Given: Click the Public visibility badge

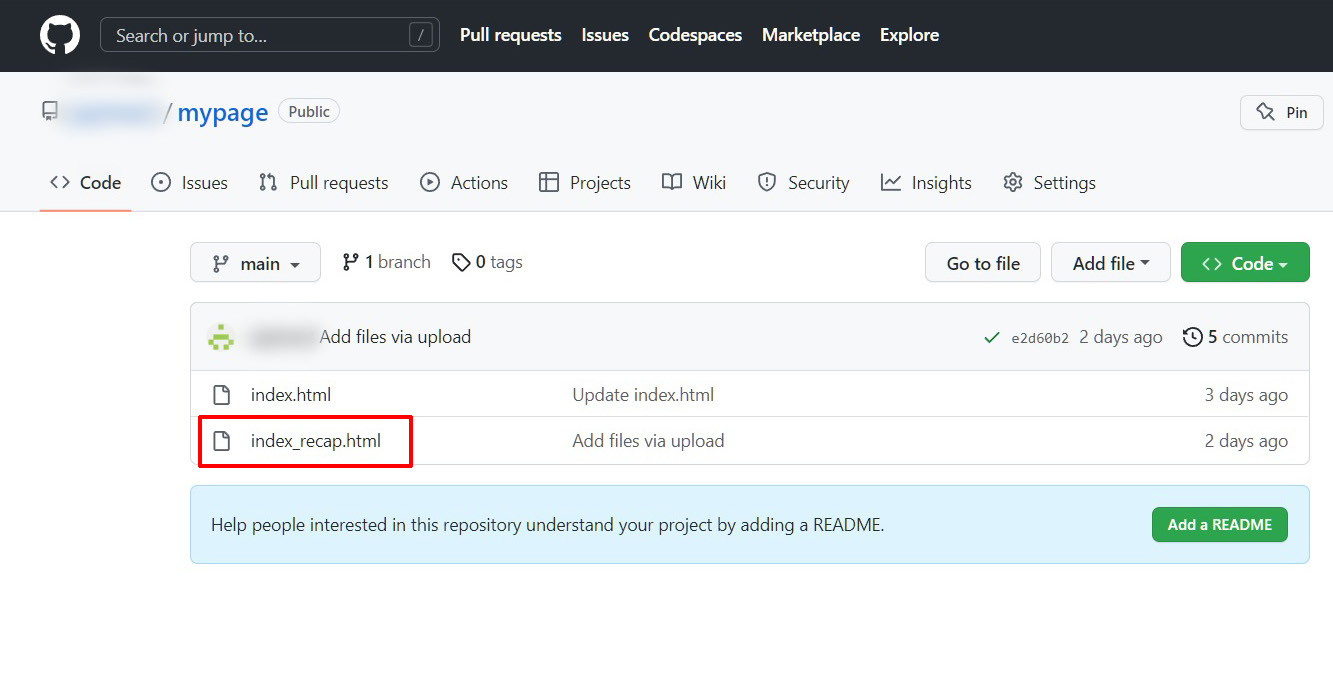Looking at the screenshot, I should point(309,111).
